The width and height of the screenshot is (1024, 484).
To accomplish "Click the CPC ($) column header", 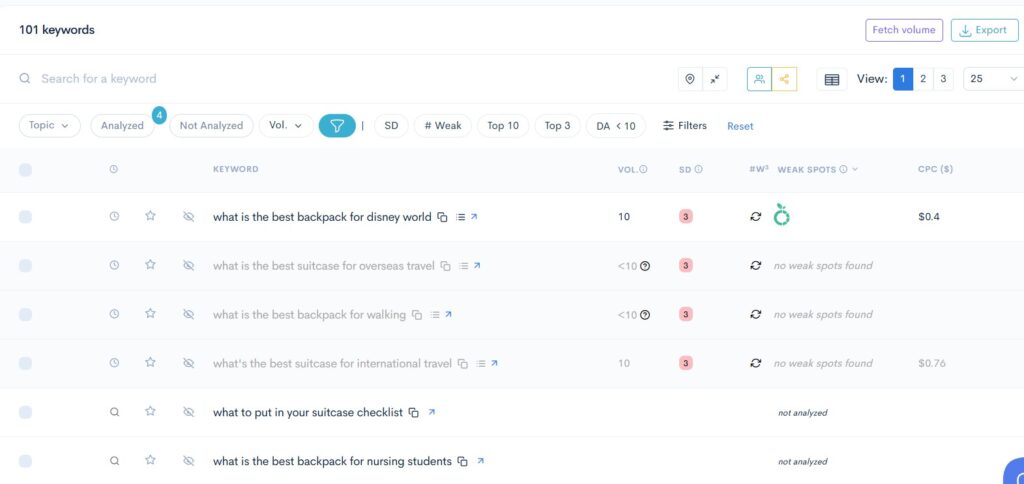I will coord(935,169).
